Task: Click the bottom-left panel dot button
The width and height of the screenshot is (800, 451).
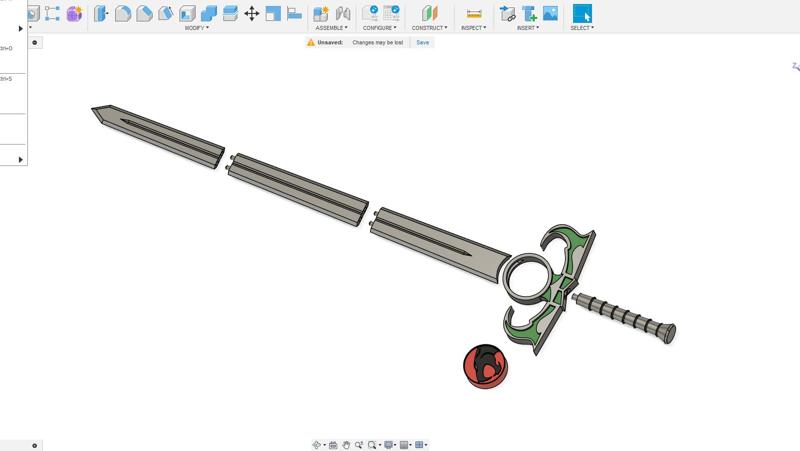Action: [x=35, y=445]
